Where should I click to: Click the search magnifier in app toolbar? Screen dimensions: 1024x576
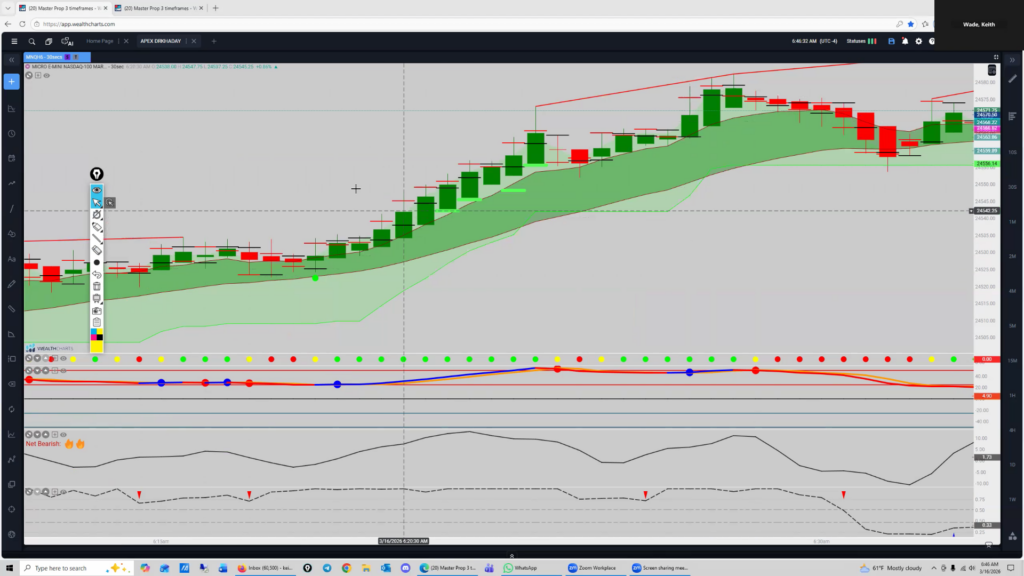click(32, 41)
